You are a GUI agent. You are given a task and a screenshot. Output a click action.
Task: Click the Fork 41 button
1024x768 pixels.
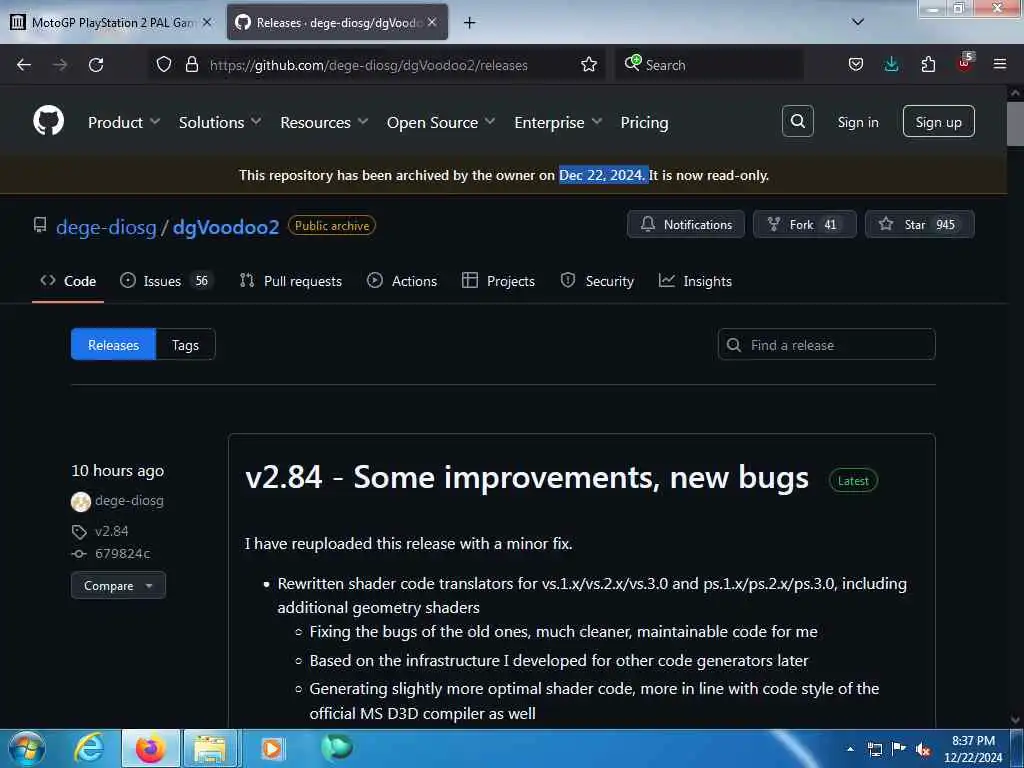click(x=804, y=225)
